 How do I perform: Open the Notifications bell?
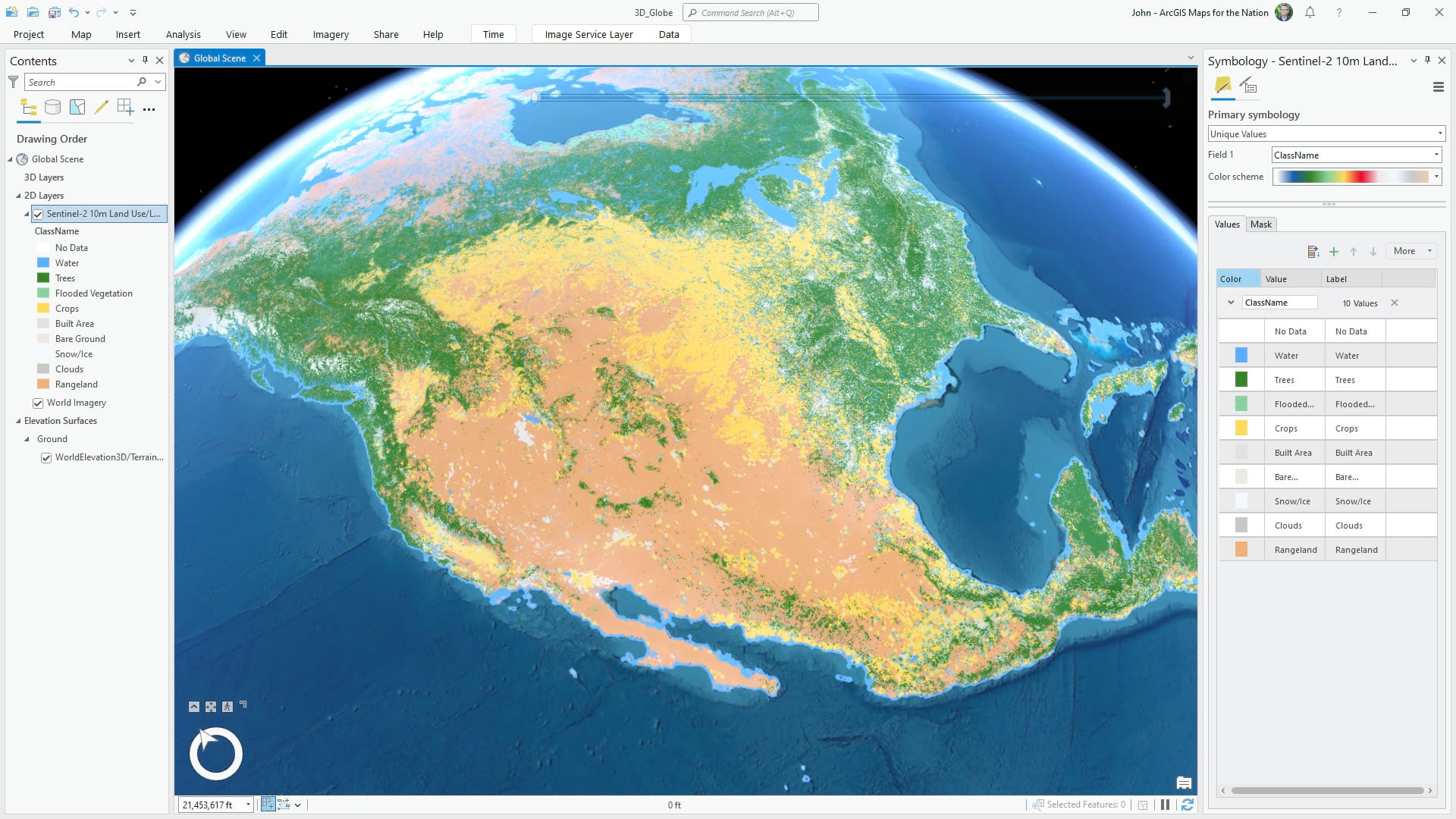(1310, 13)
